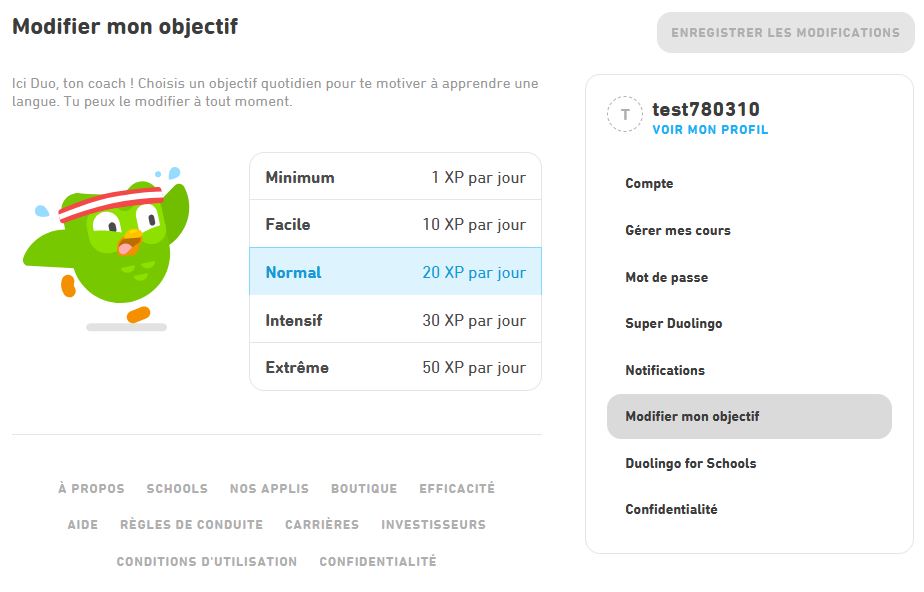Open Super Duolingo settings
Screen dimensions: 924x592
pos(673,323)
